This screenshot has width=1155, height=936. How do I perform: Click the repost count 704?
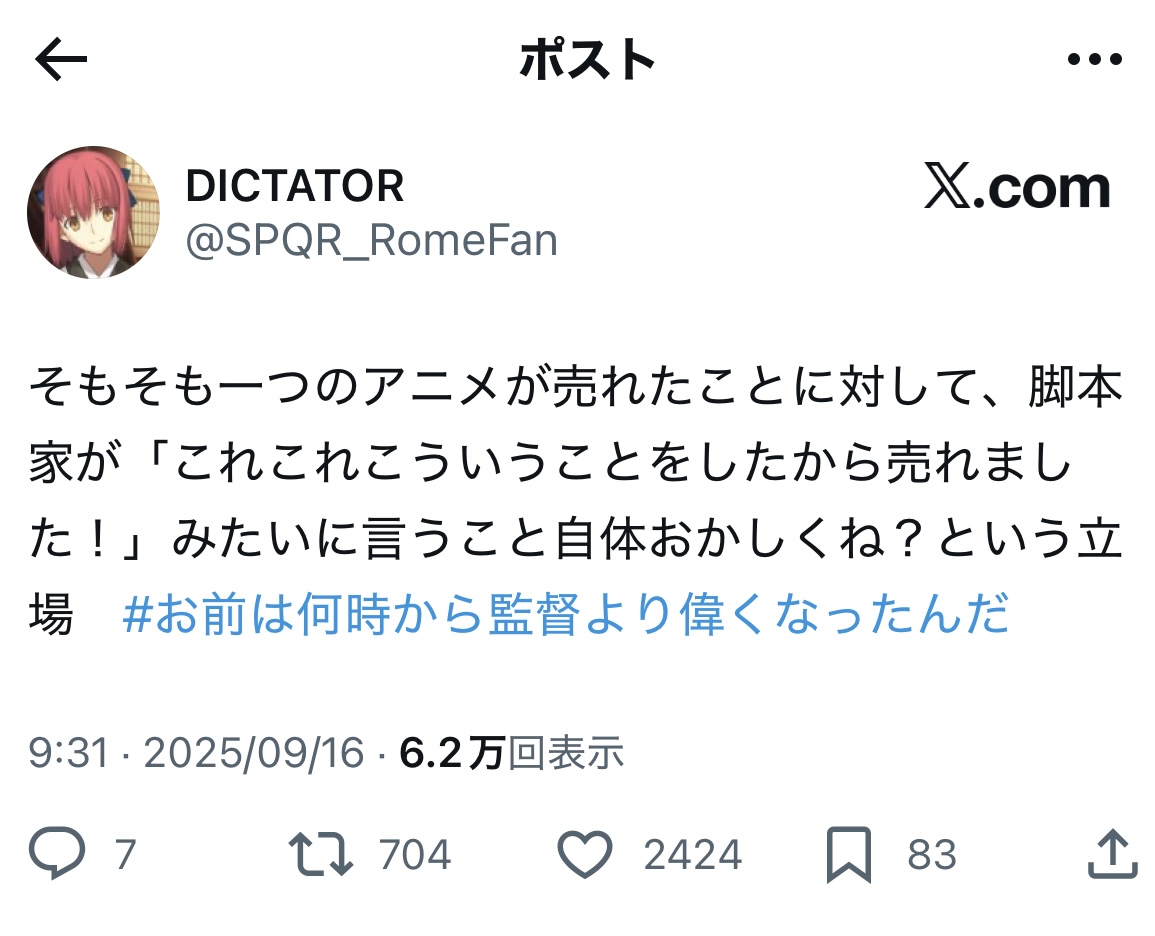[x=415, y=854]
